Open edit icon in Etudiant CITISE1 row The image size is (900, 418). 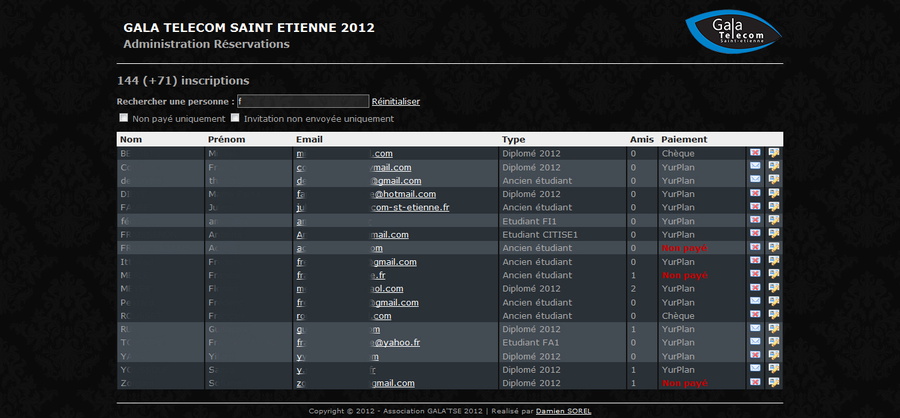774,234
